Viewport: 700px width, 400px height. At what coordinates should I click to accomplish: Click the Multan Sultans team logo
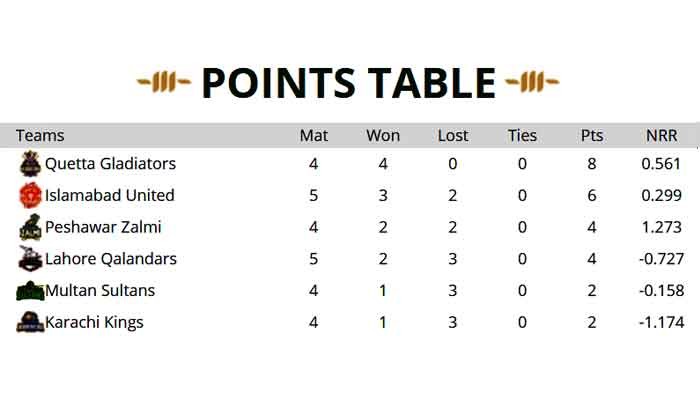click(30, 292)
